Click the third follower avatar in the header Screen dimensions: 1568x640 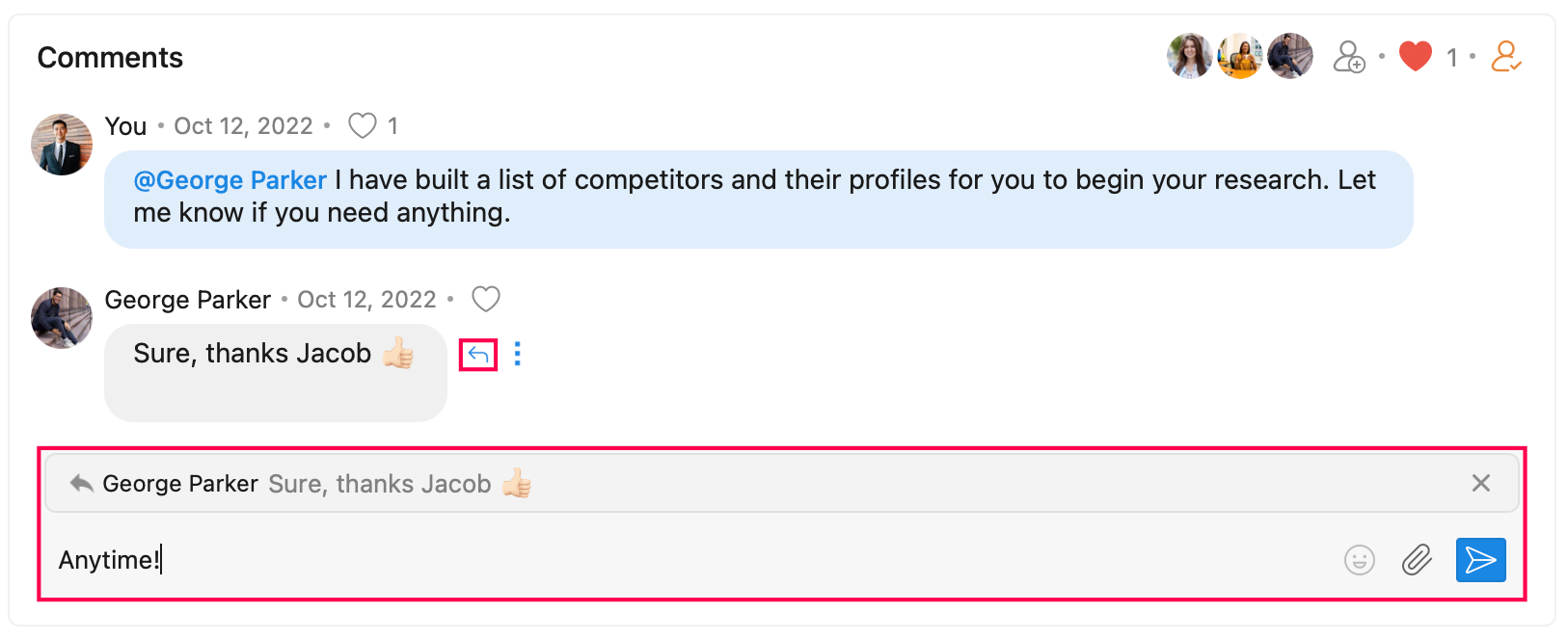click(1290, 57)
